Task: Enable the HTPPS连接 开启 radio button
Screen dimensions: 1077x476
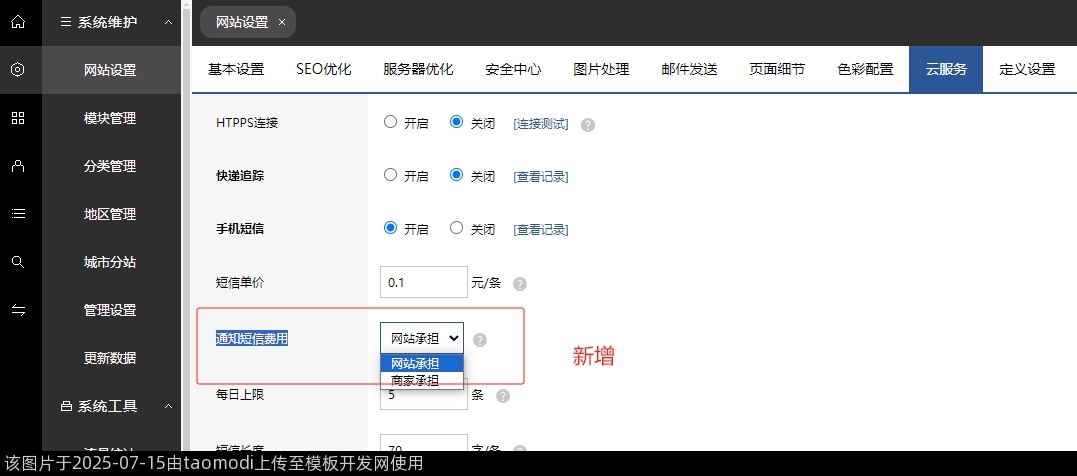Action: coord(390,122)
